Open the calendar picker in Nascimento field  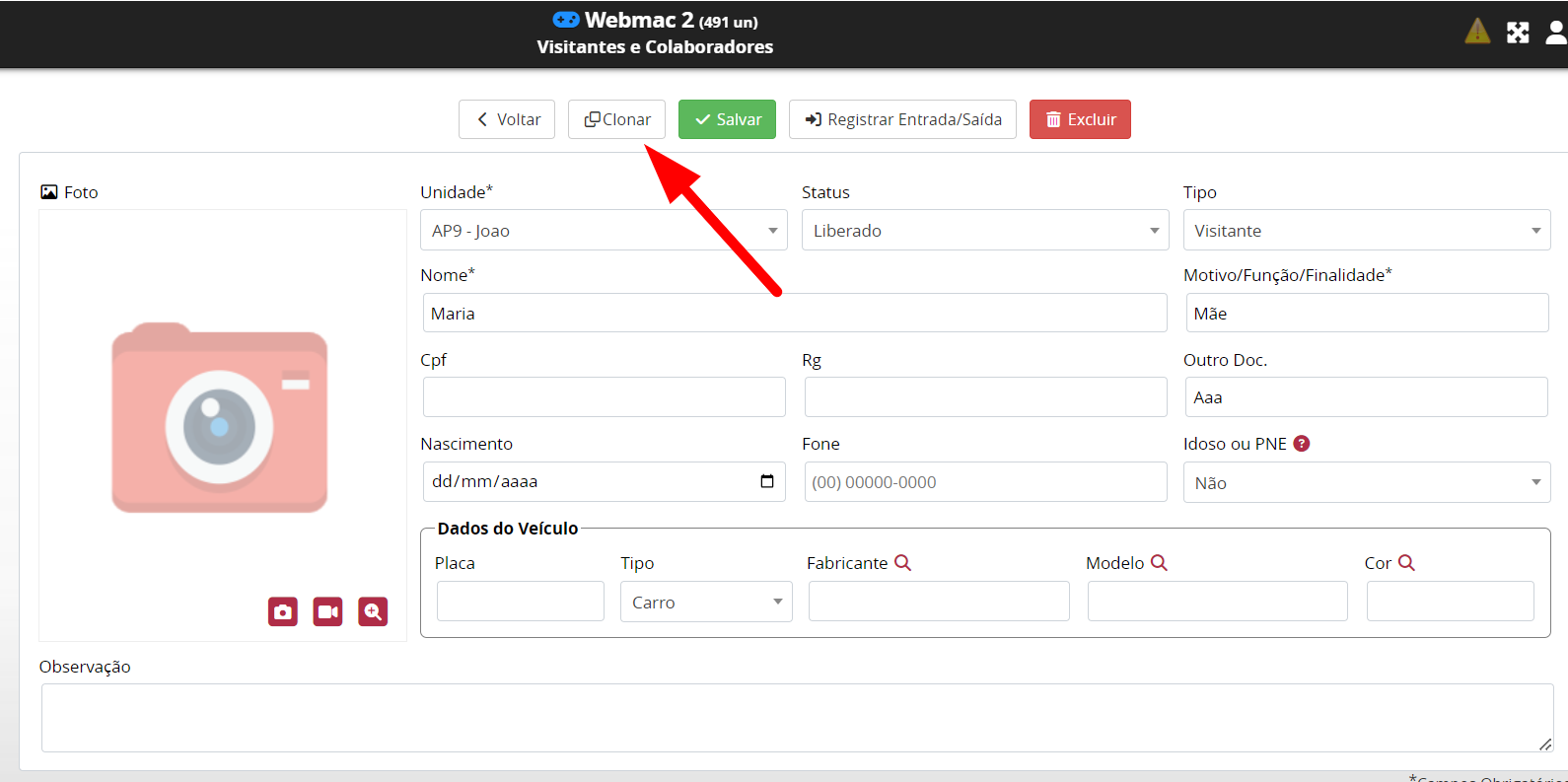pyautogui.click(x=767, y=481)
